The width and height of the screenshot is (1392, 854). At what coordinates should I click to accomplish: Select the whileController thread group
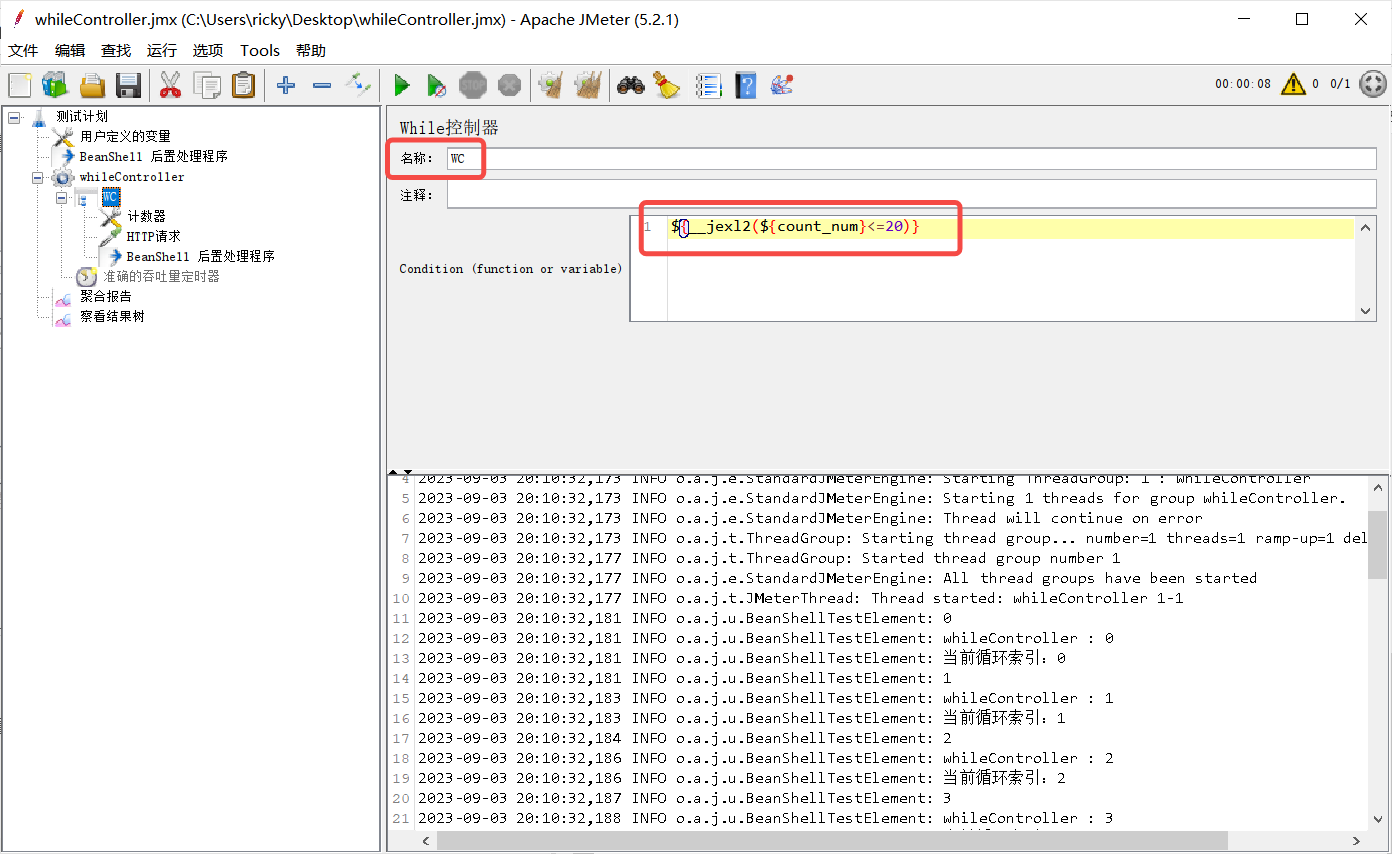131,177
